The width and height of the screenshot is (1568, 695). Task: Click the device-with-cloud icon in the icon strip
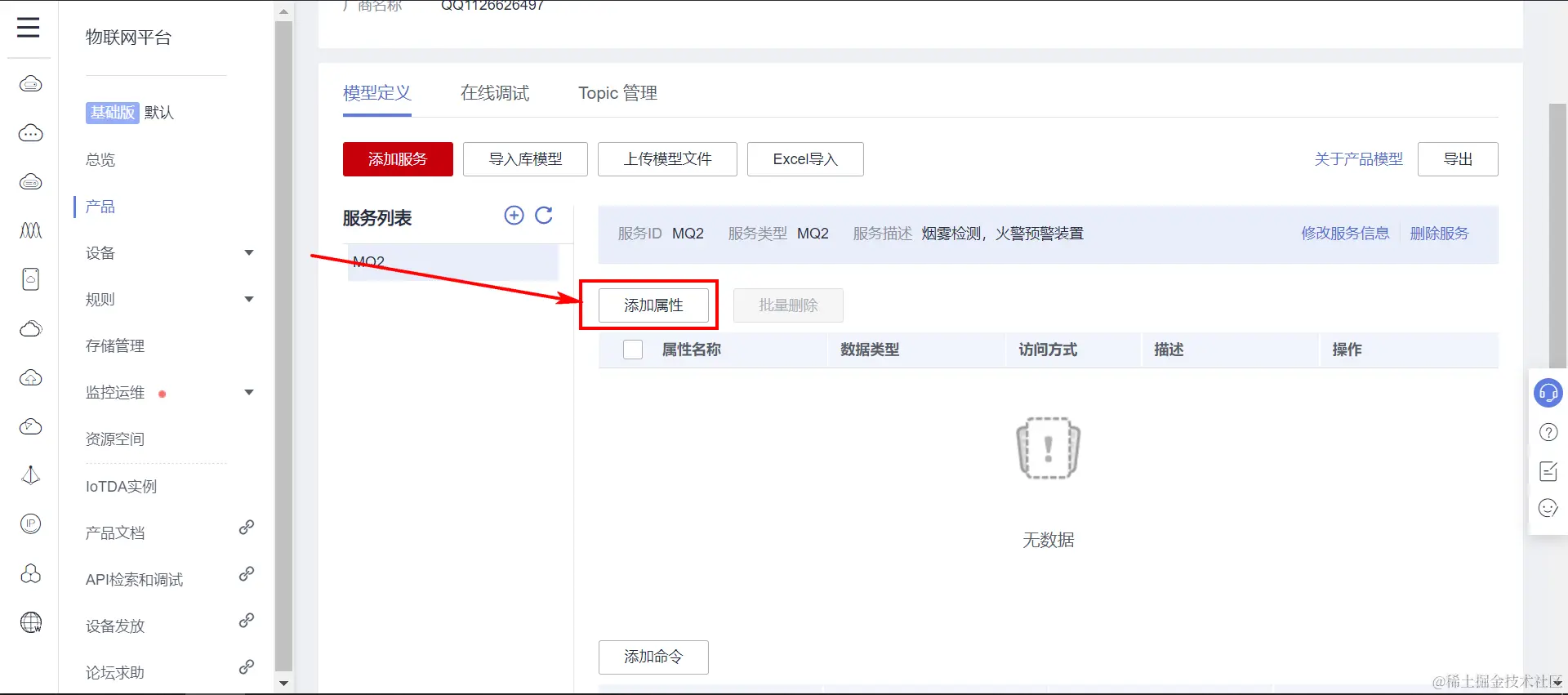point(31,279)
